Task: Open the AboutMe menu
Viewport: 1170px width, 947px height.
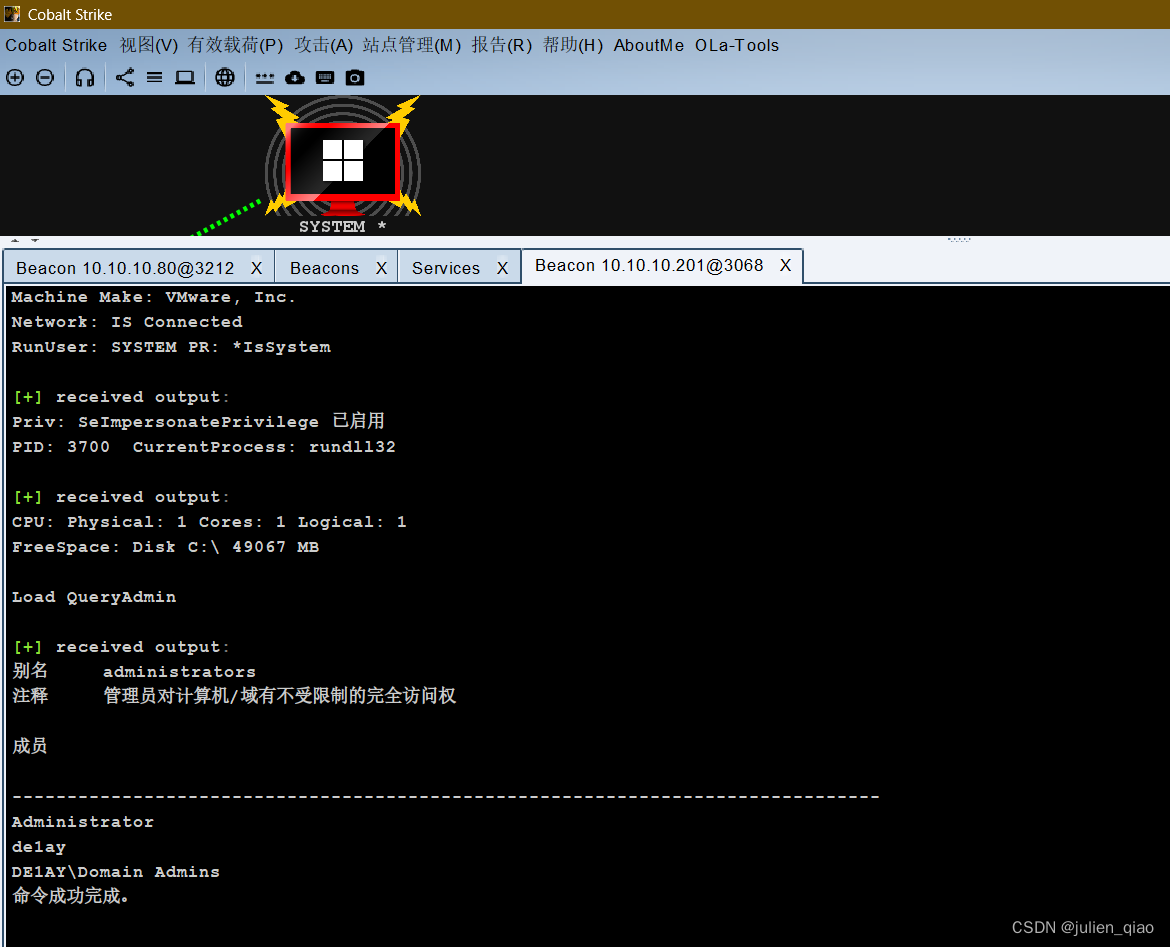Action: [x=648, y=46]
